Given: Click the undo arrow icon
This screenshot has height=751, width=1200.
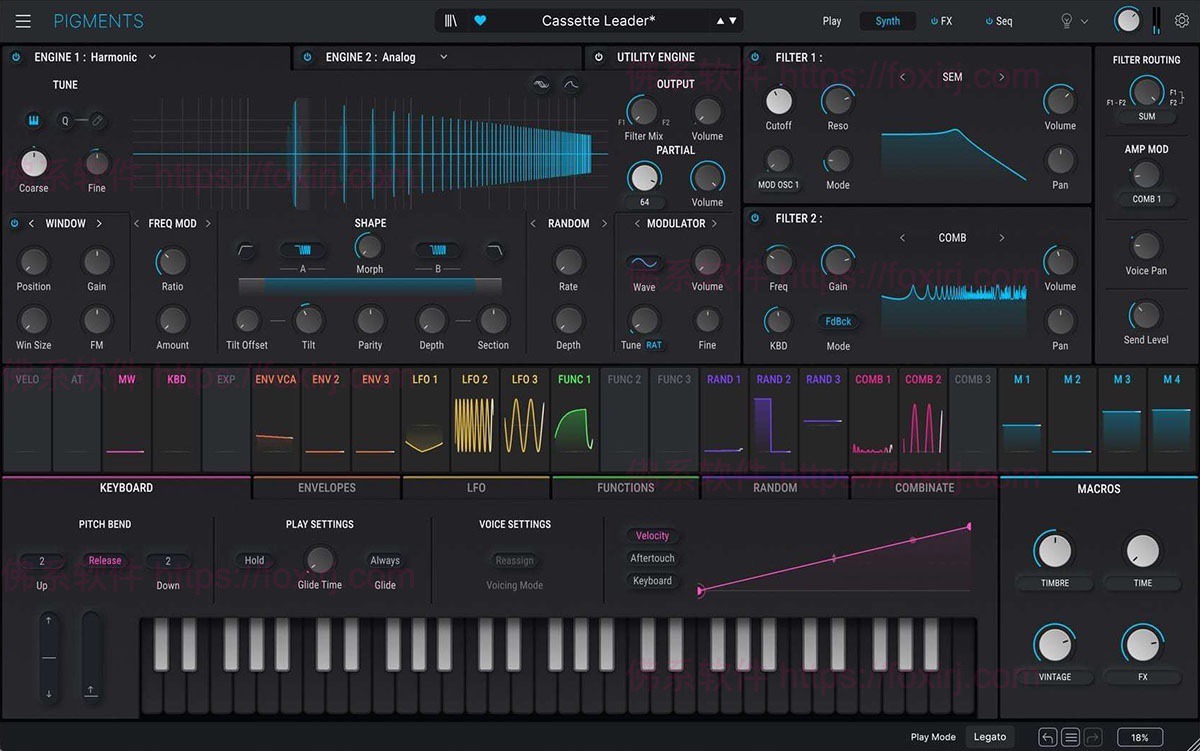Looking at the screenshot, I should tap(1046, 736).
